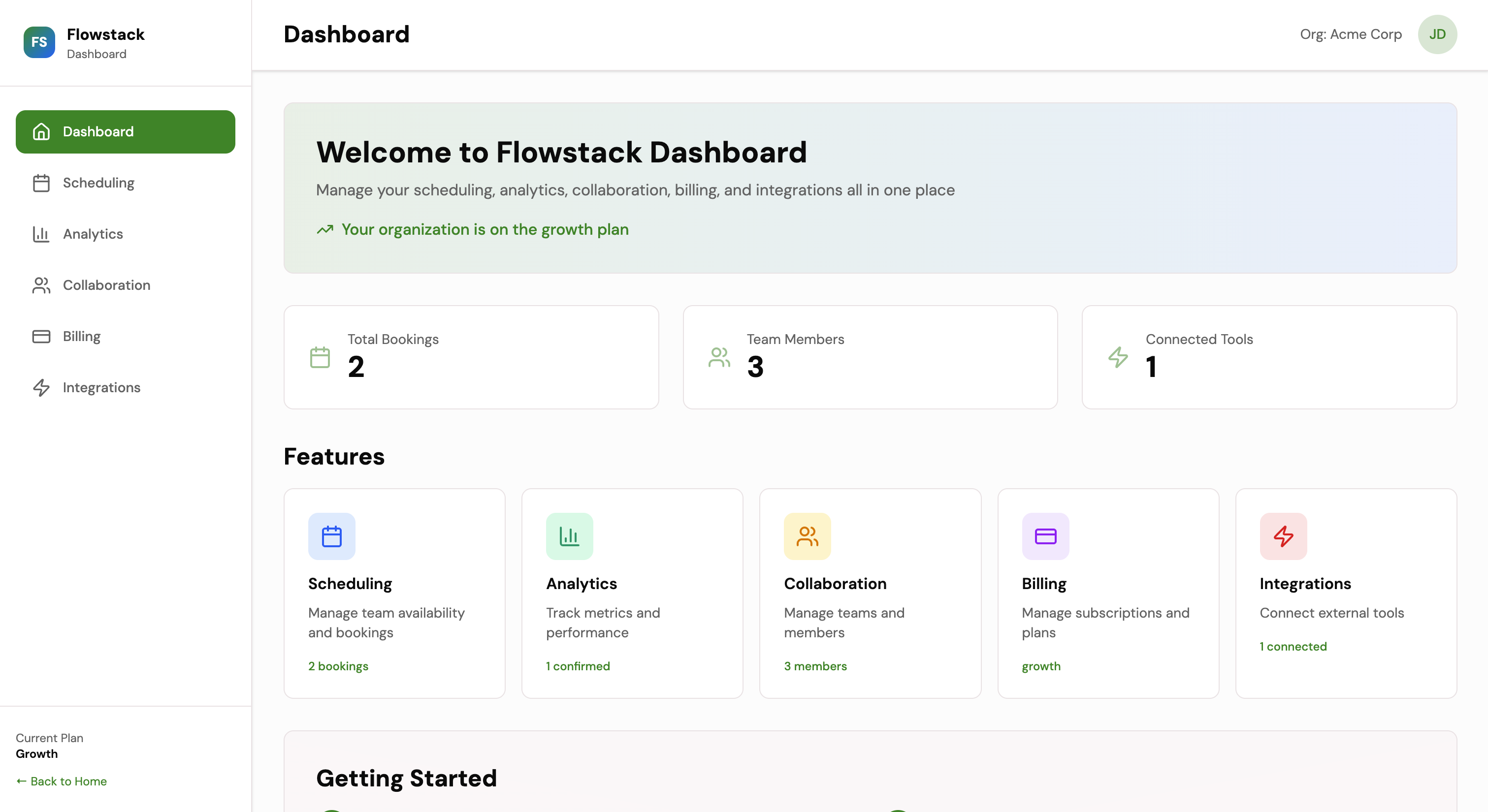Go to Scheduling in the sidebar

(x=126, y=183)
